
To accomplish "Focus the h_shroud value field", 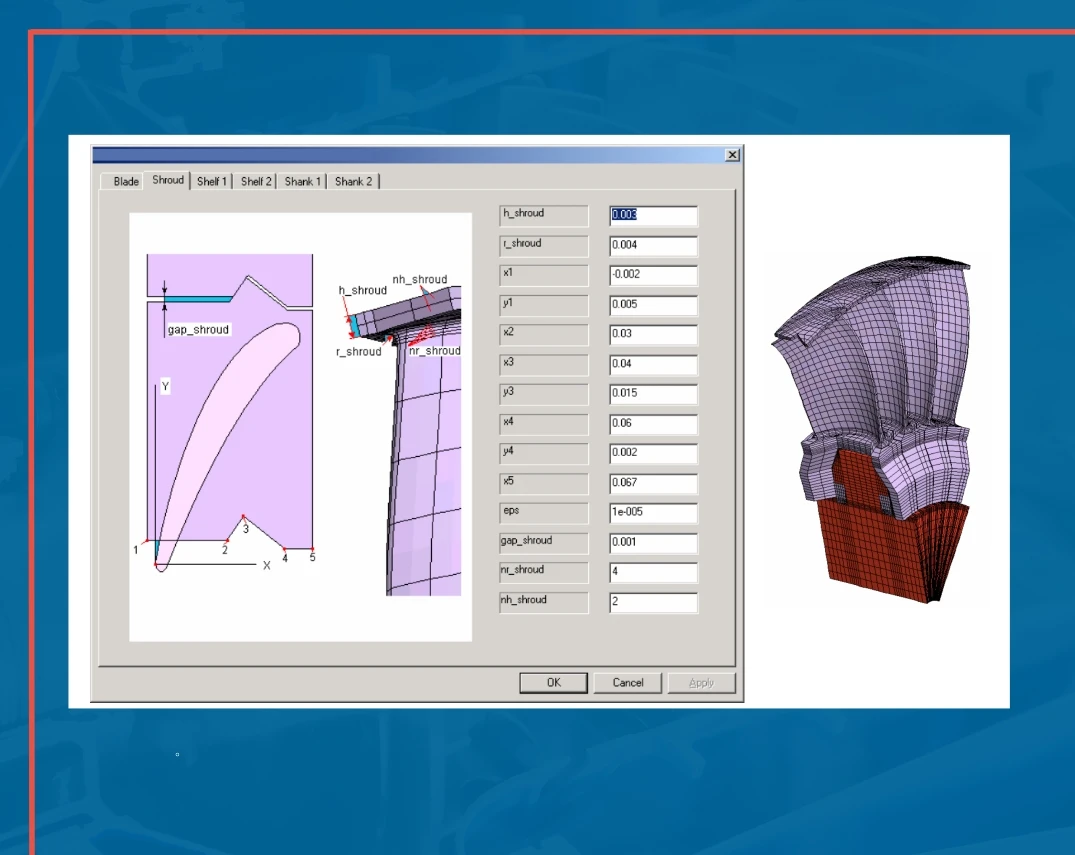I will pyautogui.click(x=653, y=215).
